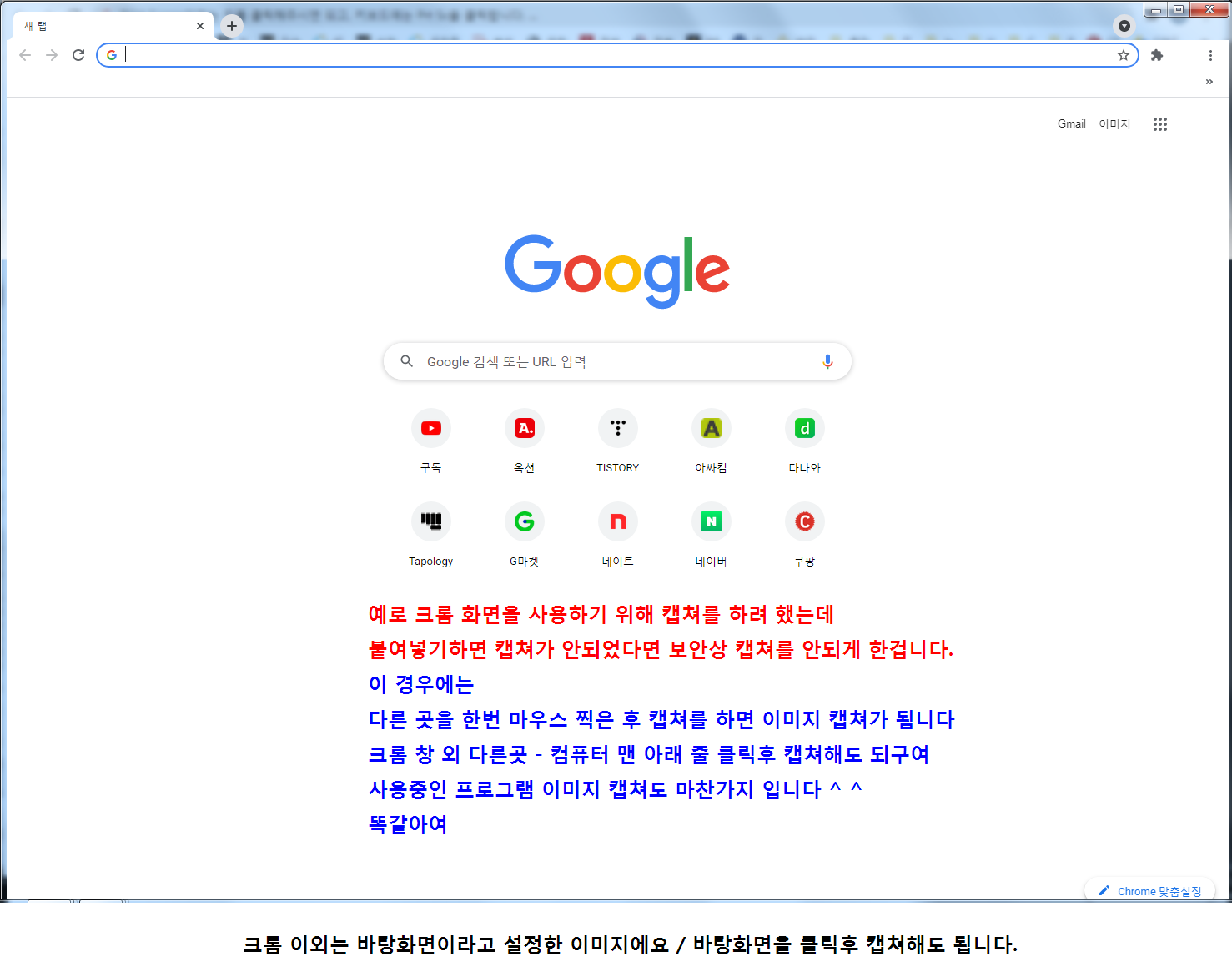The width and height of the screenshot is (1232, 967).
Task: Minimize the Chrome window
Action: pos(1156,10)
